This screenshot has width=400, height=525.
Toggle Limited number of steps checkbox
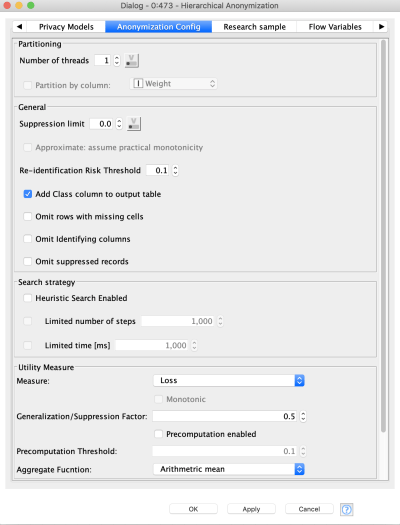27,321
